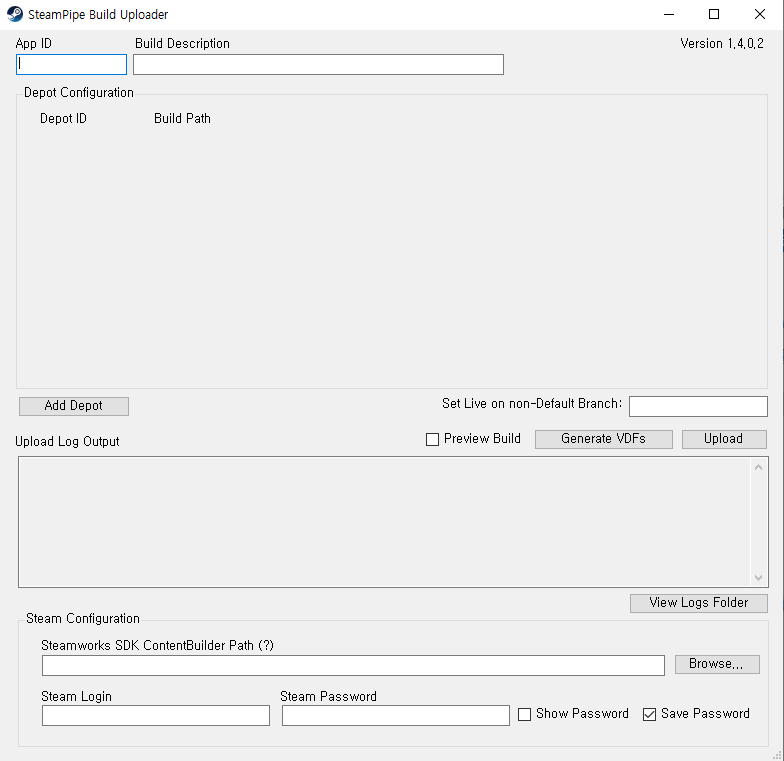
Task: Click the Steamworks SDK ContentBuilder Path field
Action: 353,665
